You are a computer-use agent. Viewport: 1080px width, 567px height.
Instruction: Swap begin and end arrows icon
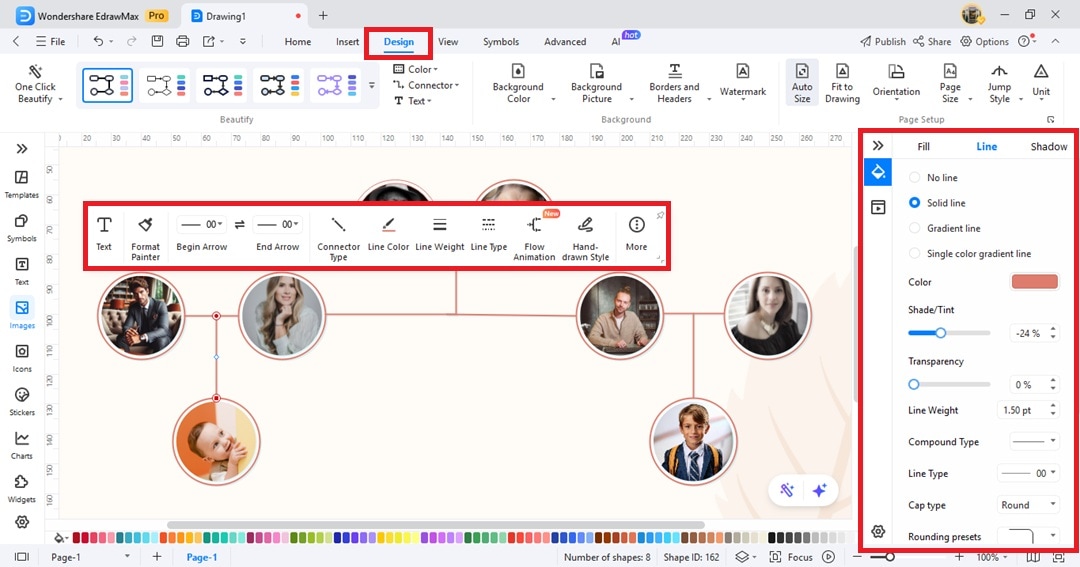pos(240,225)
